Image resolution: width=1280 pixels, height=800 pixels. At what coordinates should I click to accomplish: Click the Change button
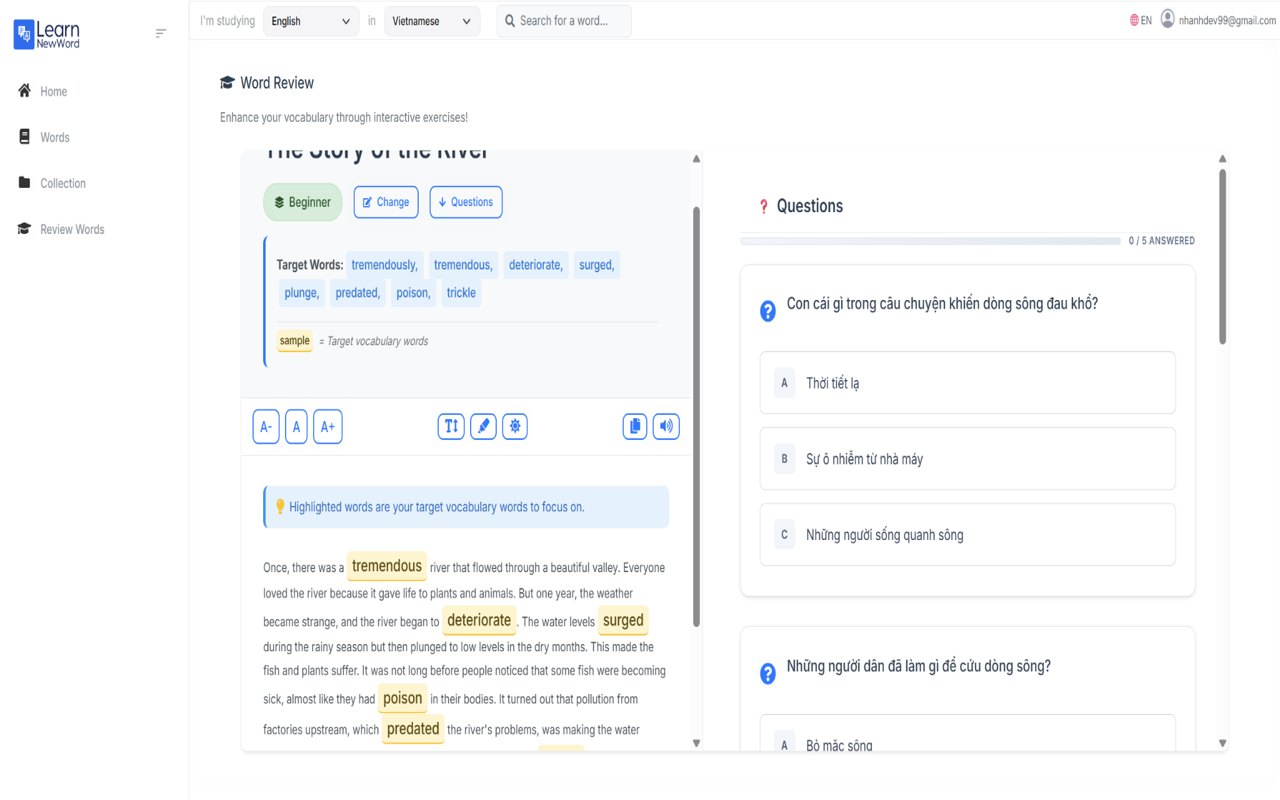coord(386,202)
